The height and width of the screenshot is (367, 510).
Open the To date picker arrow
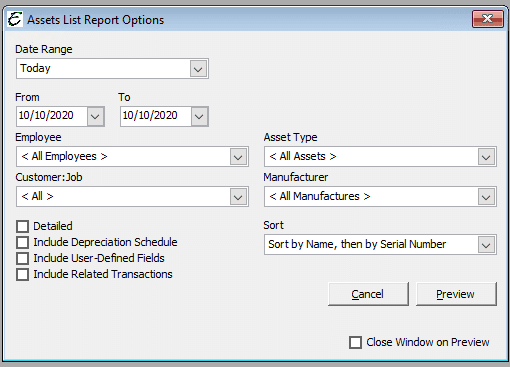199,116
